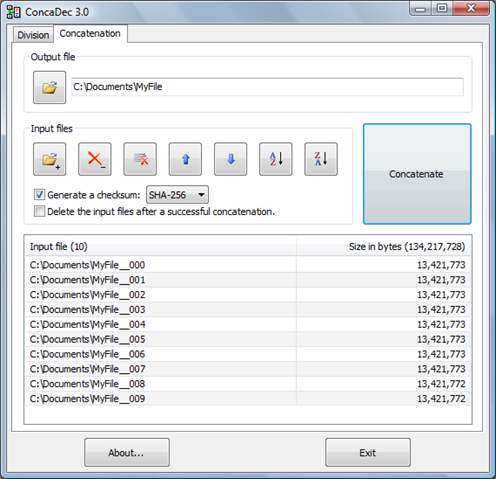This screenshot has height=479, width=496.
Task: Add input files with the folder-plus icon
Action: (x=49, y=159)
